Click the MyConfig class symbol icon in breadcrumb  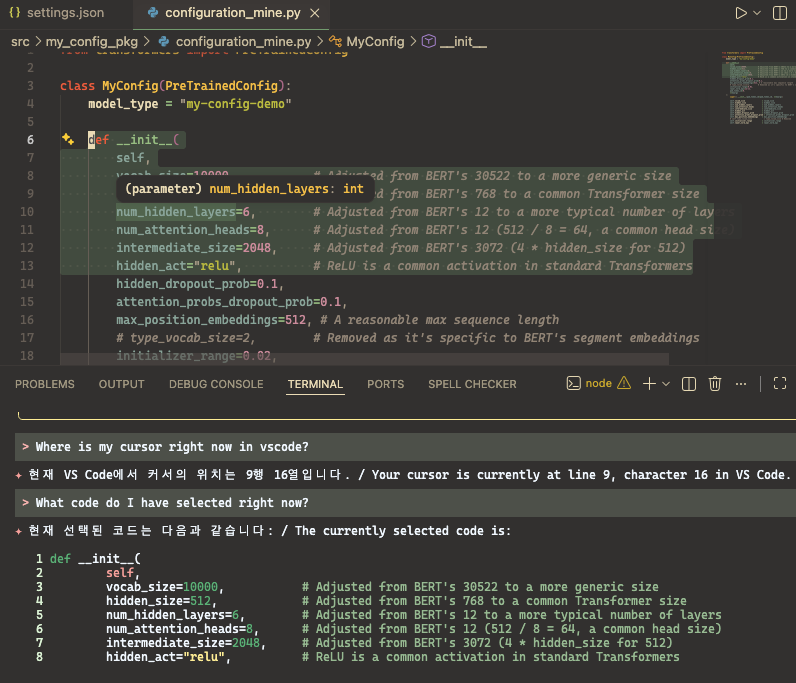tap(335, 42)
